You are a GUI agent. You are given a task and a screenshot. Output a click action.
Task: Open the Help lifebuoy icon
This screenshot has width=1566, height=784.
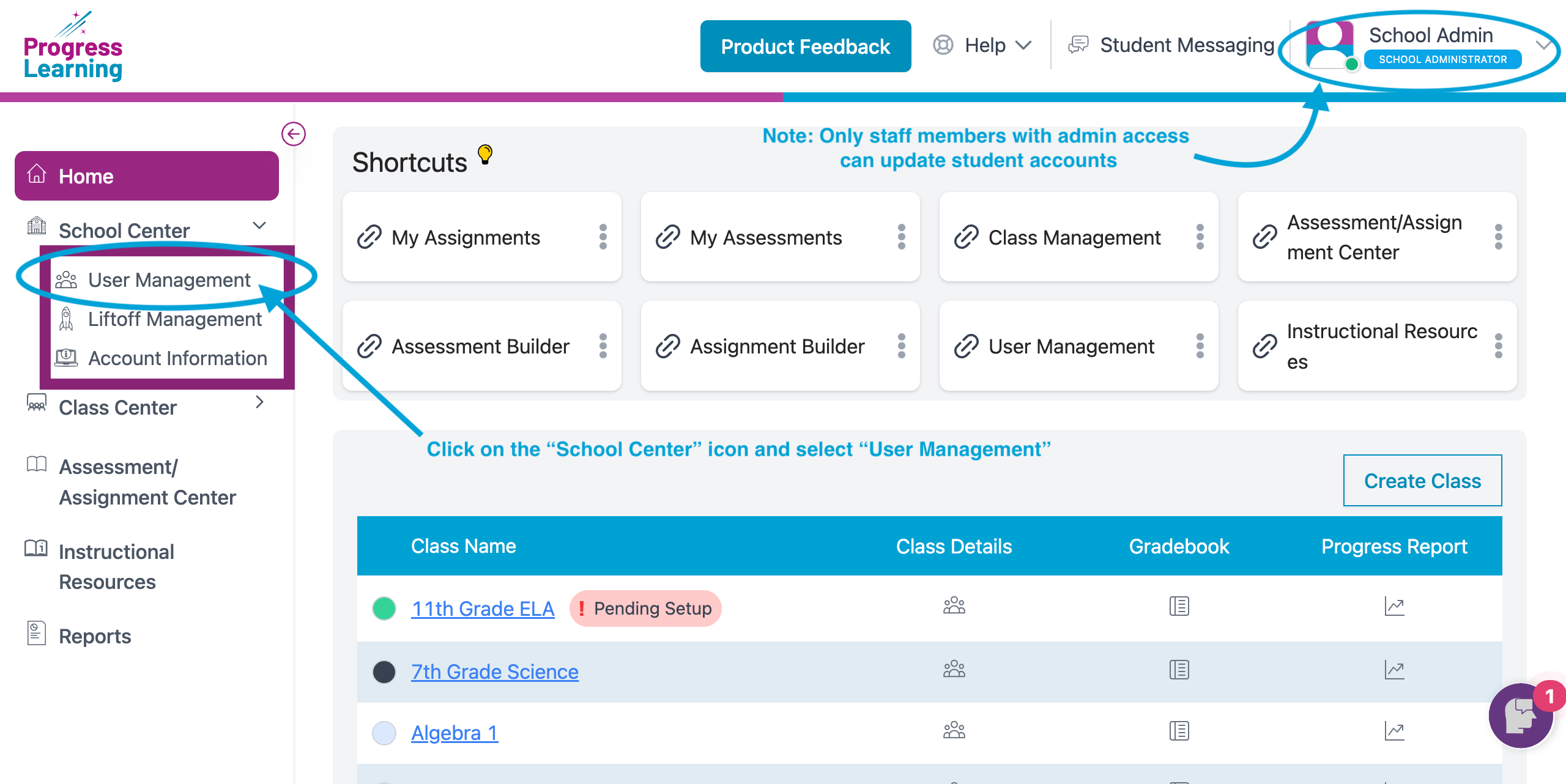click(943, 45)
